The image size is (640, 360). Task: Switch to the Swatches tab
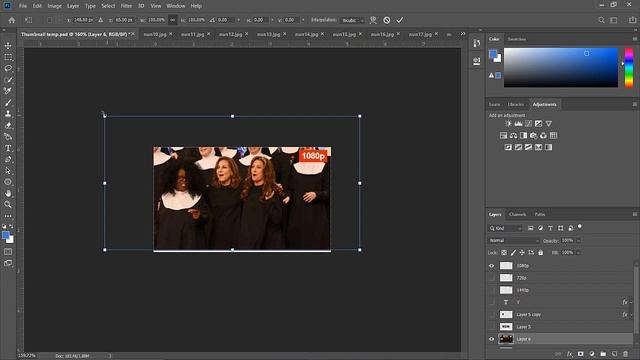[517, 39]
